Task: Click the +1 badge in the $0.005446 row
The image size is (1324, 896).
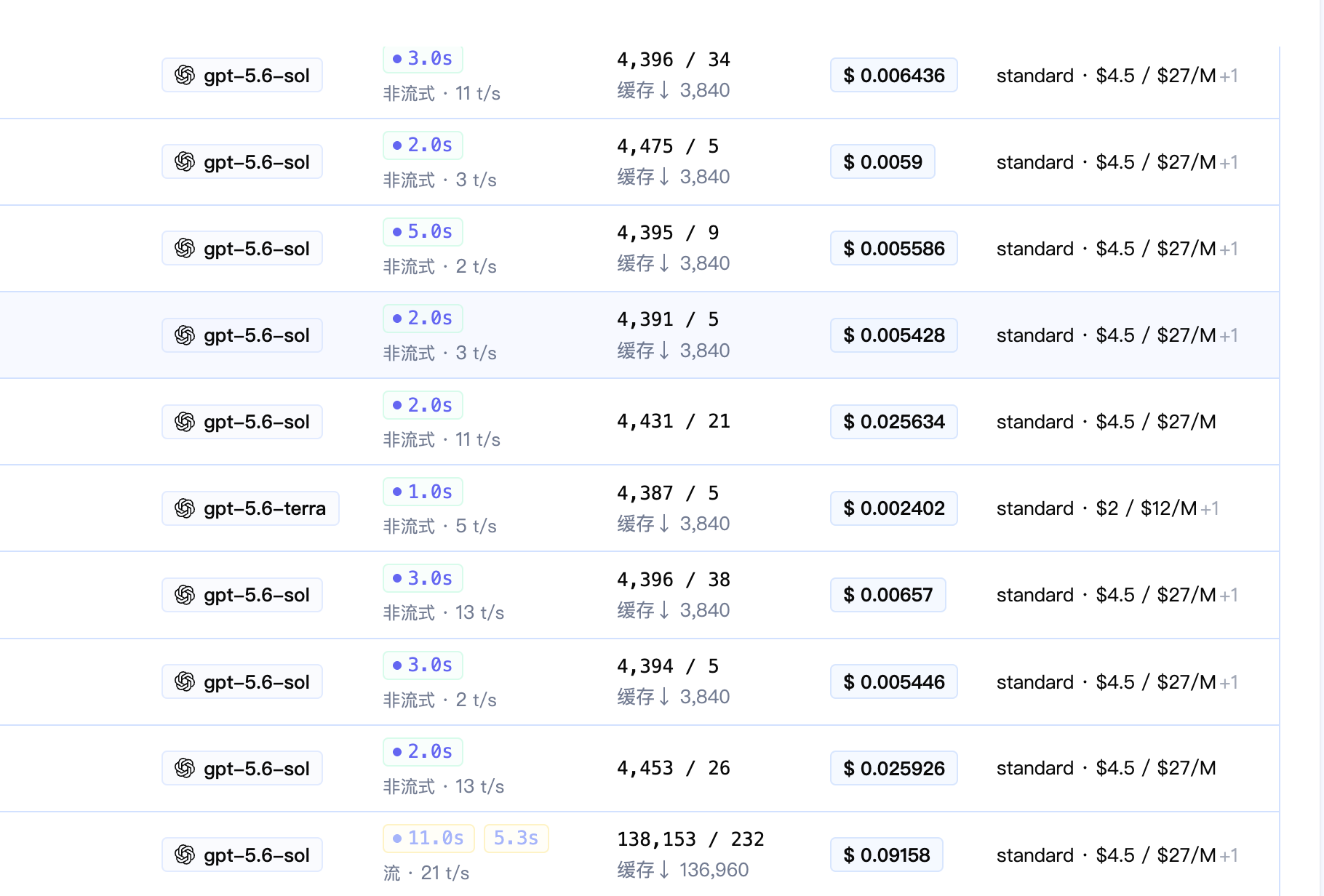Action: point(1229,682)
